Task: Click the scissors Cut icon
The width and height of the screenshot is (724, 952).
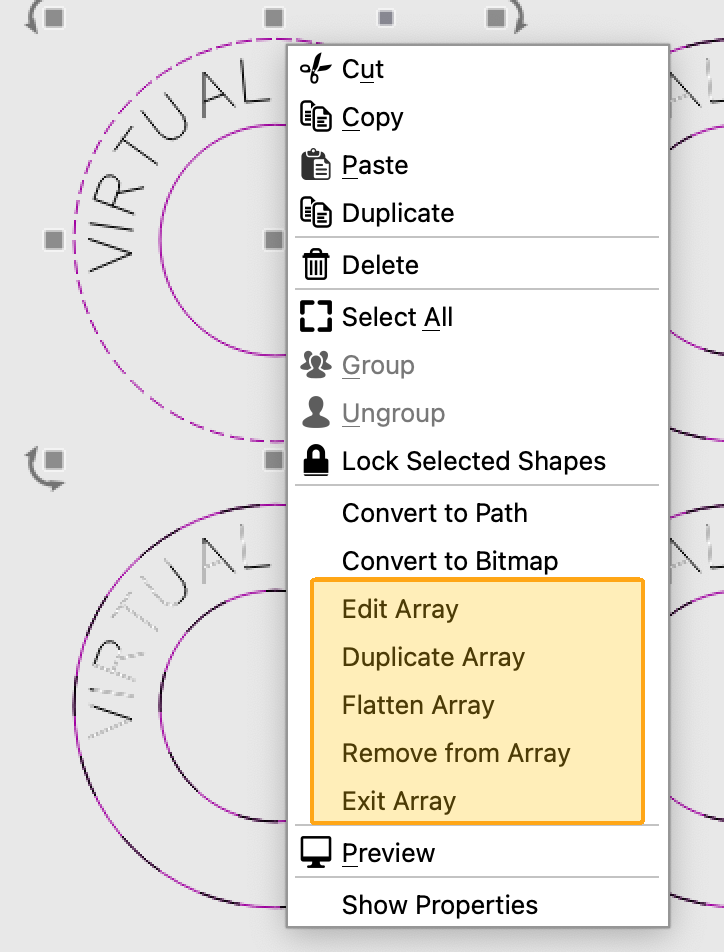Action: point(315,69)
